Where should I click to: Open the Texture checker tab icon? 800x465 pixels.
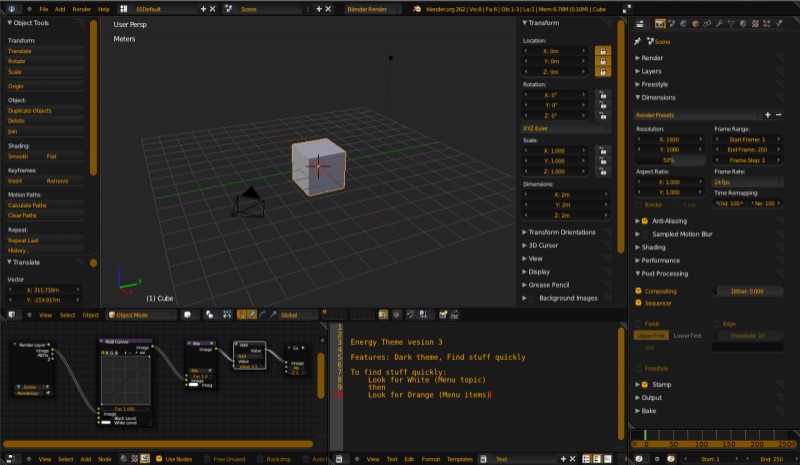(755, 23)
